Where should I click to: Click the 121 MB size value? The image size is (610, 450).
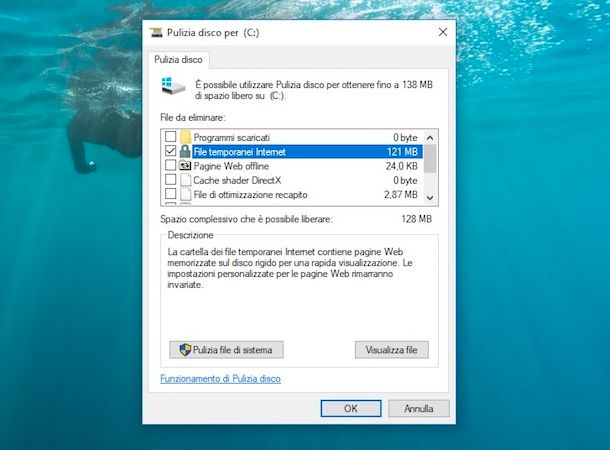tap(402, 152)
